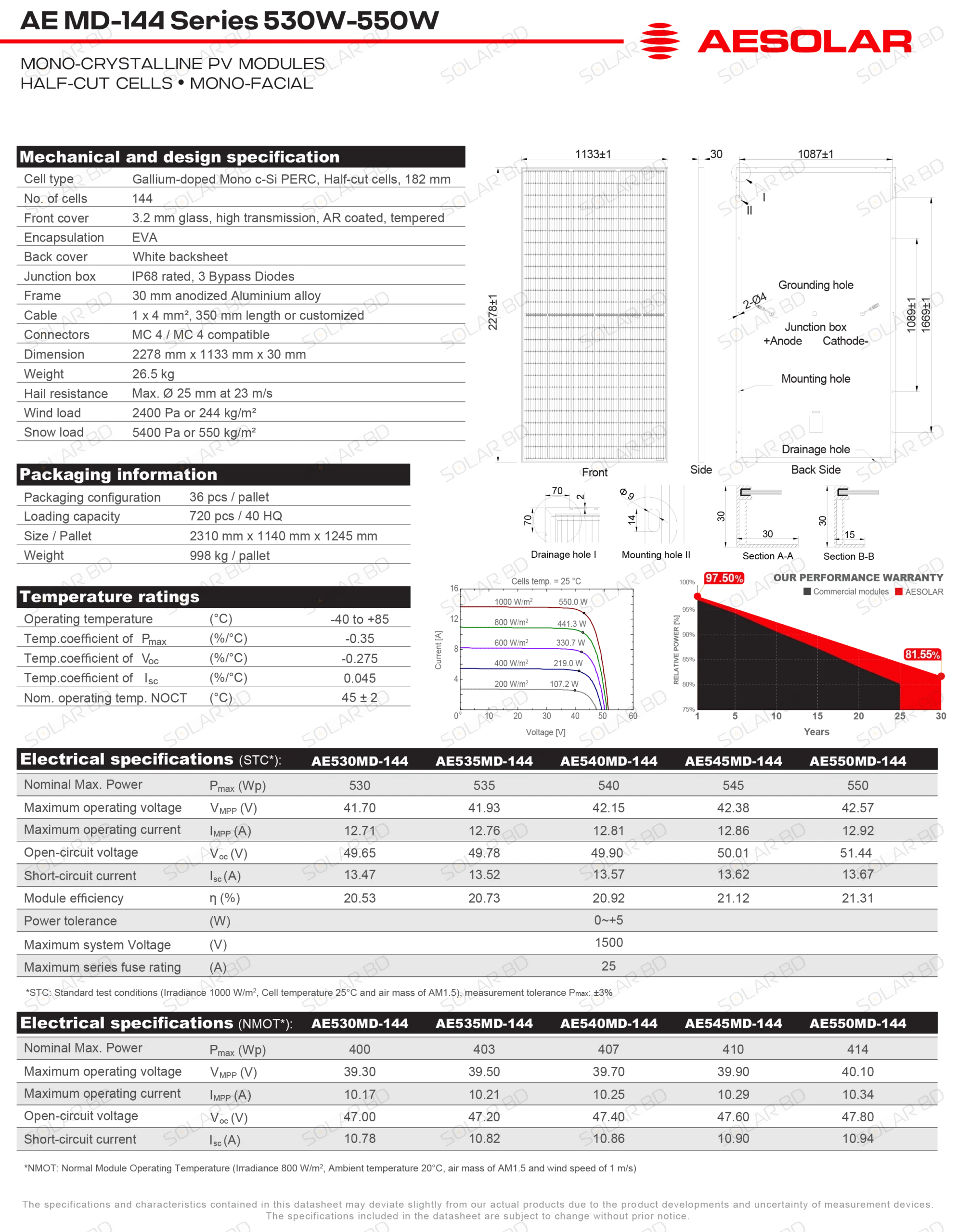This screenshot has width=957, height=1232.
Task: Click AE550MD-144 column header in STC table
Action: (858, 761)
